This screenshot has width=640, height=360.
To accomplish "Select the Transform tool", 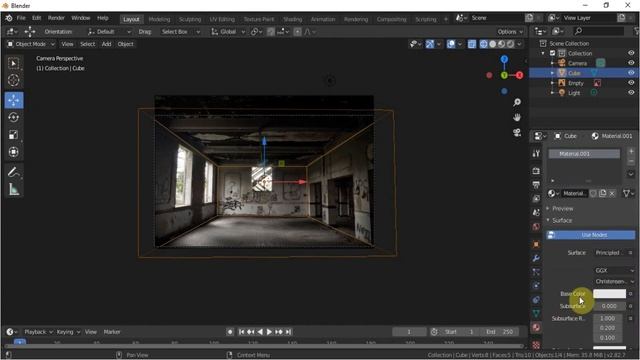I will pyautogui.click(x=13, y=152).
